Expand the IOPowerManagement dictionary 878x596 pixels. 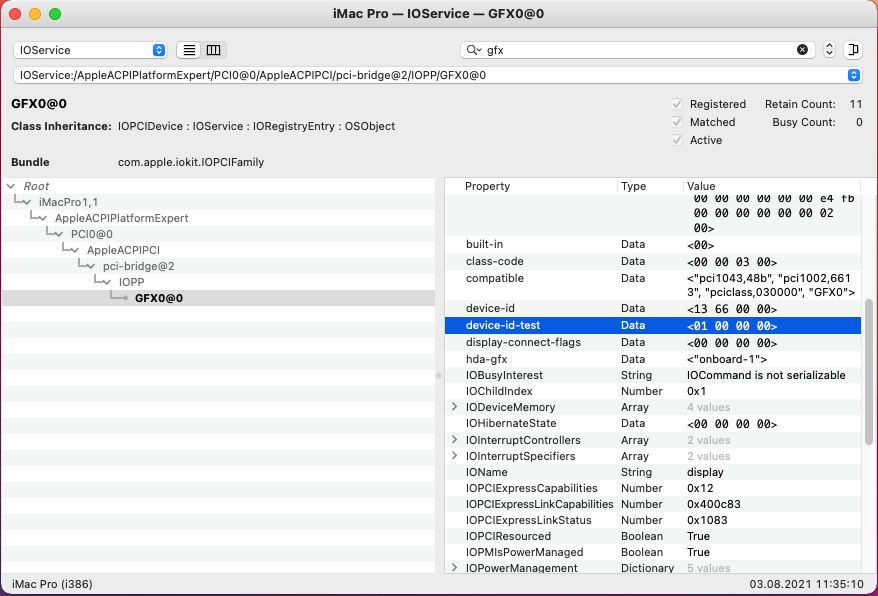(x=455, y=567)
